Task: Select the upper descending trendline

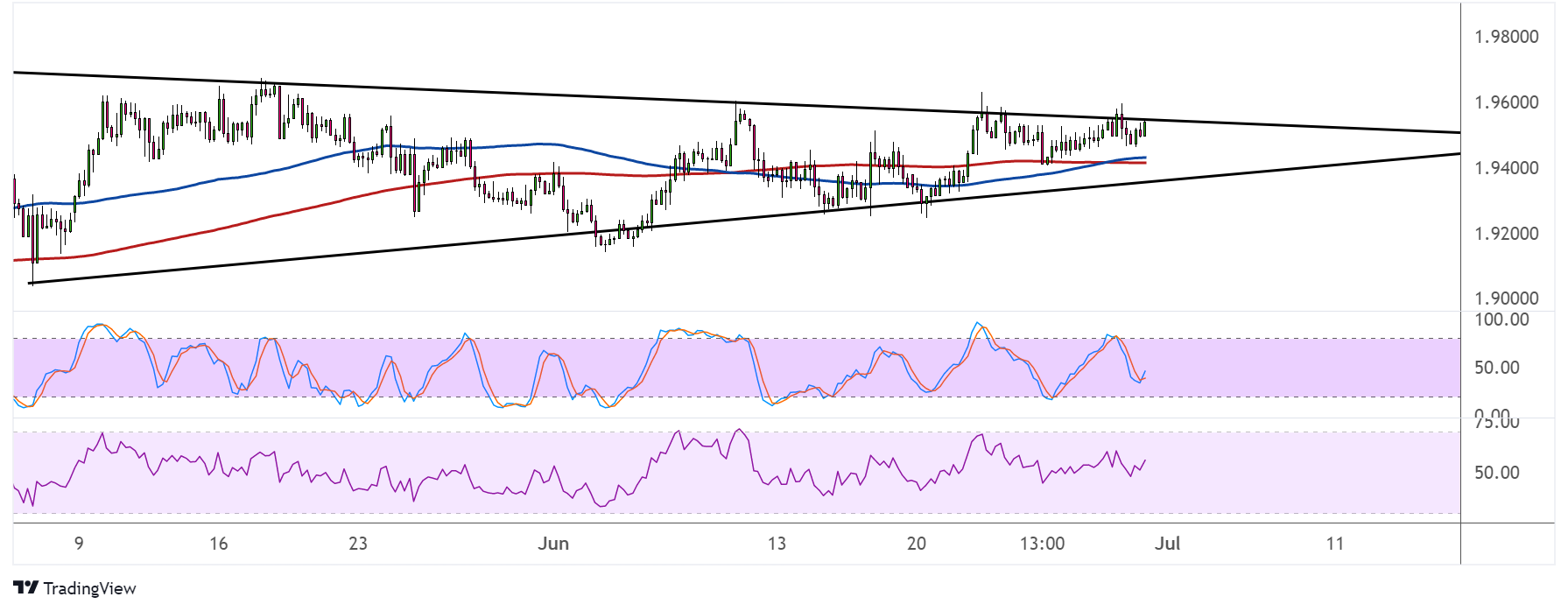Action: tap(735, 102)
